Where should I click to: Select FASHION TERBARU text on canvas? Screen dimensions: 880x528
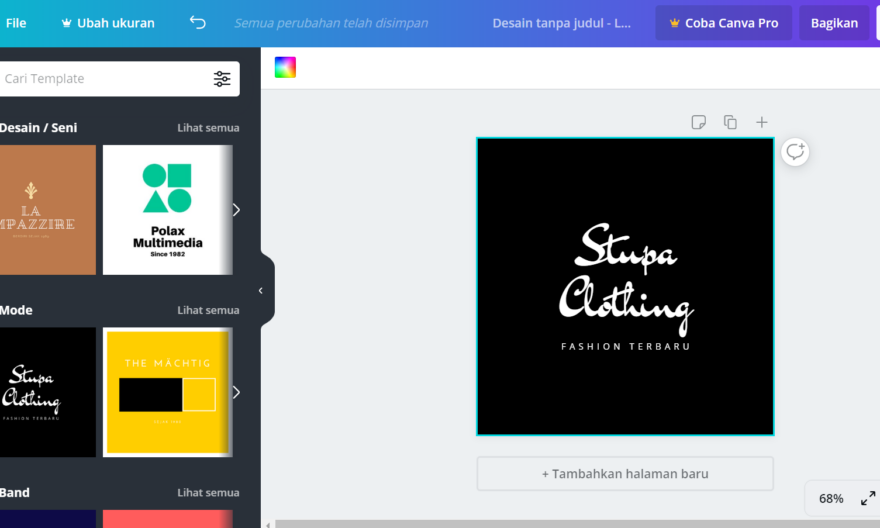(x=625, y=347)
